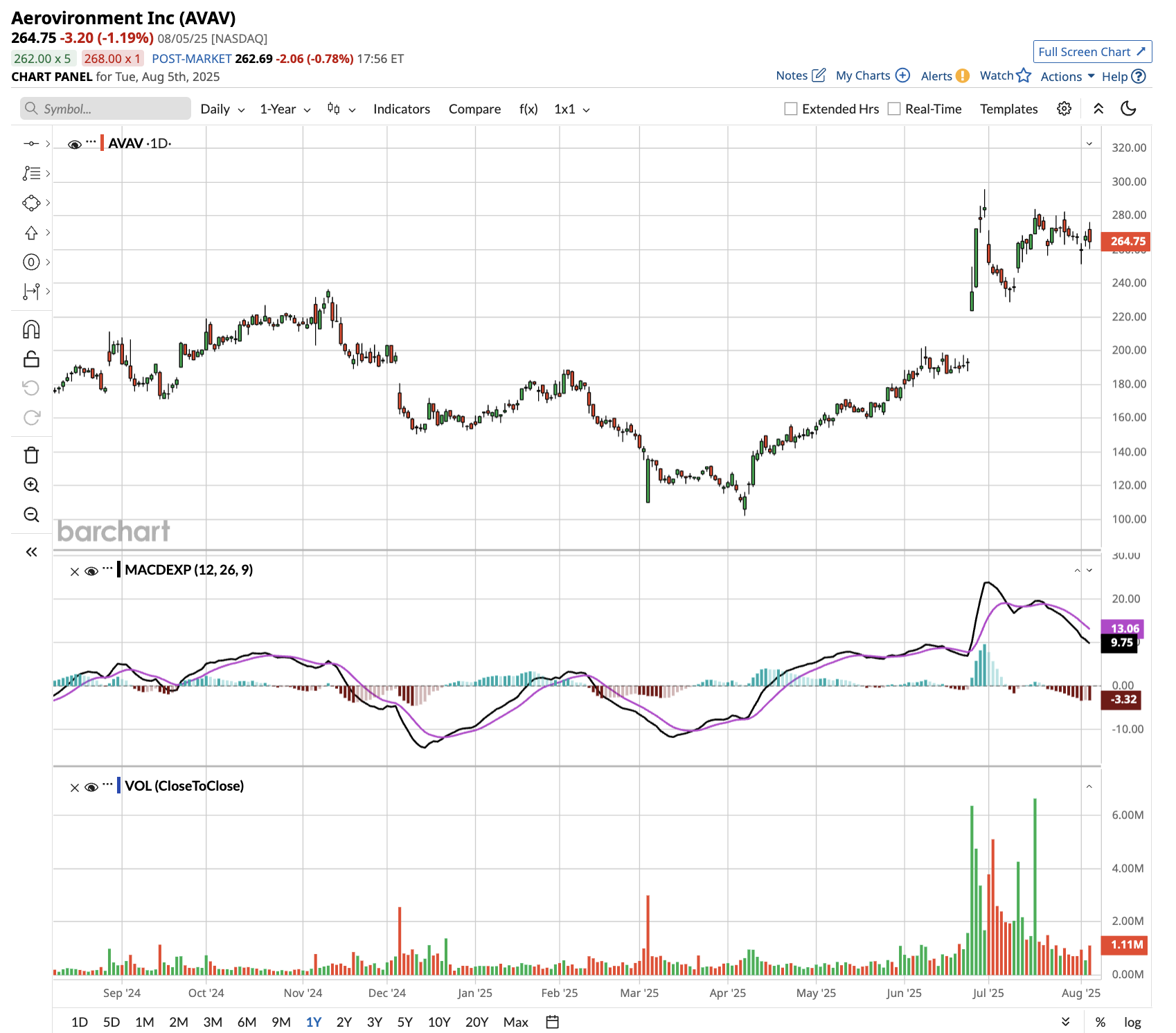Expand the Actions dropdown
This screenshot has height=1033, width=1176.
tap(1067, 76)
